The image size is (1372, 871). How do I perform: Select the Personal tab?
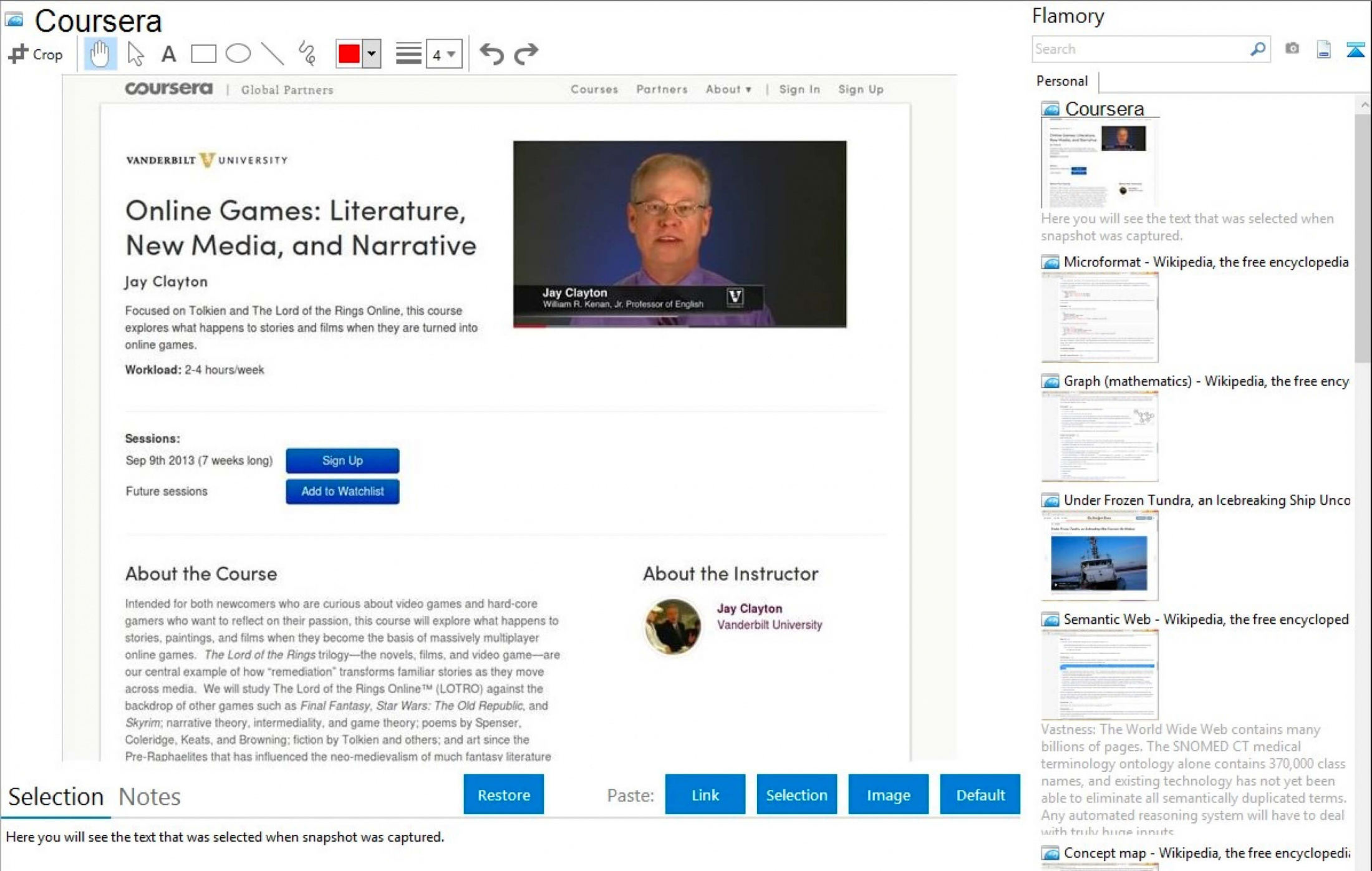click(1061, 81)
